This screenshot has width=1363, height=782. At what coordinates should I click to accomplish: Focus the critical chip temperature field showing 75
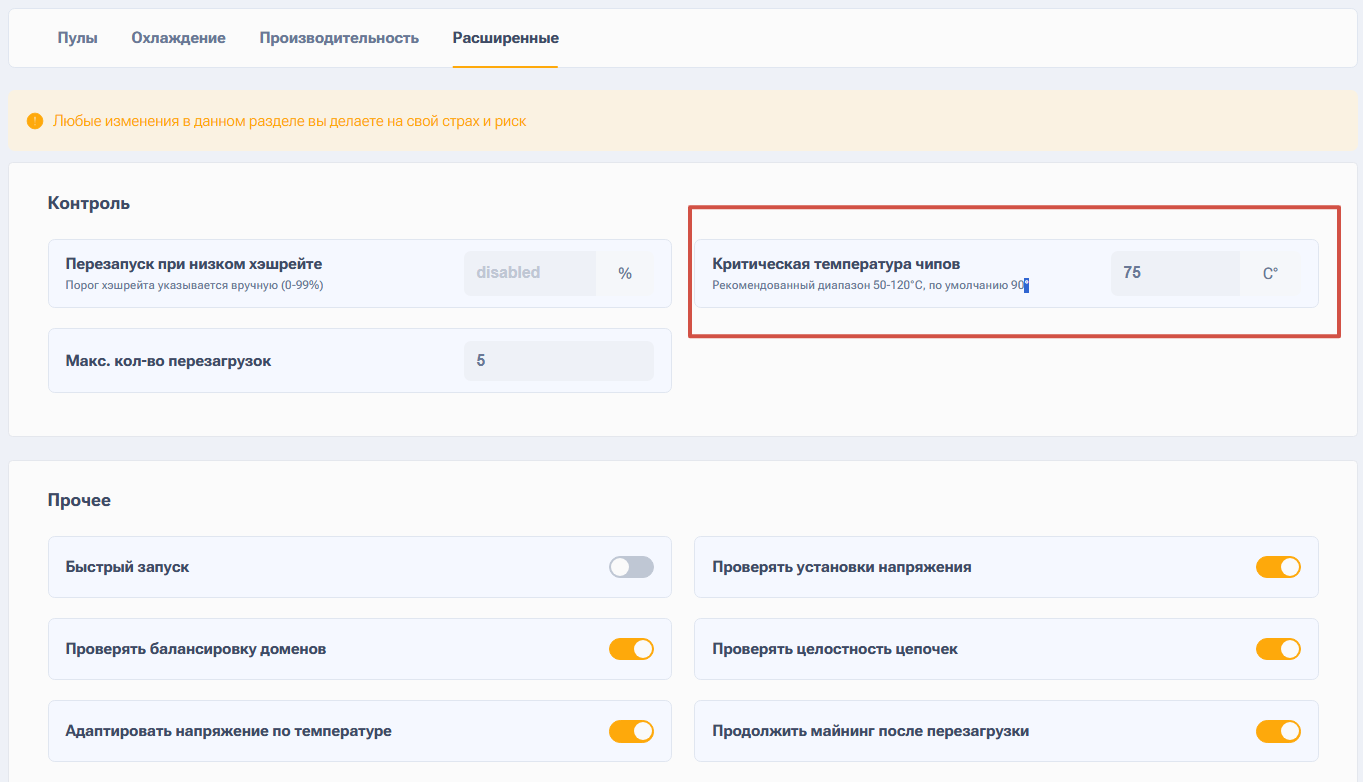pyautogui.click(x=1175, y=273)
